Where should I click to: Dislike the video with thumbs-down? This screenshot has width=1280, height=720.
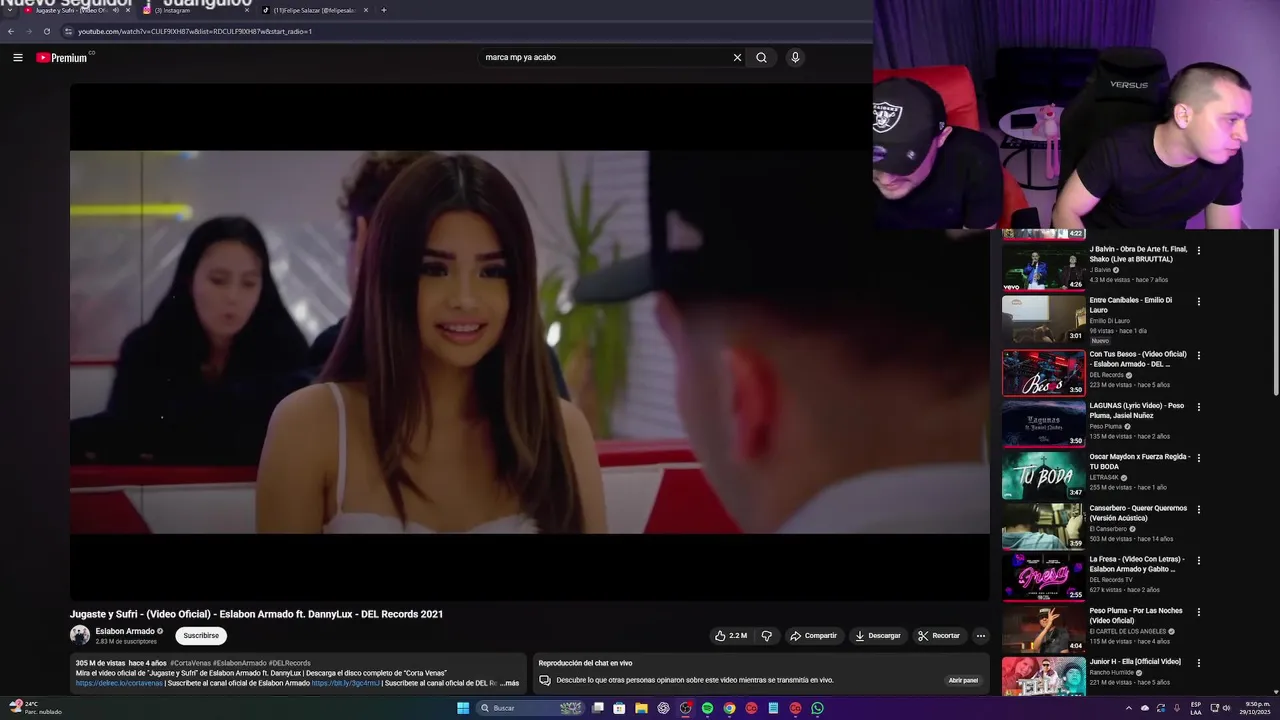pyautogui.click(x=766, y=636)
